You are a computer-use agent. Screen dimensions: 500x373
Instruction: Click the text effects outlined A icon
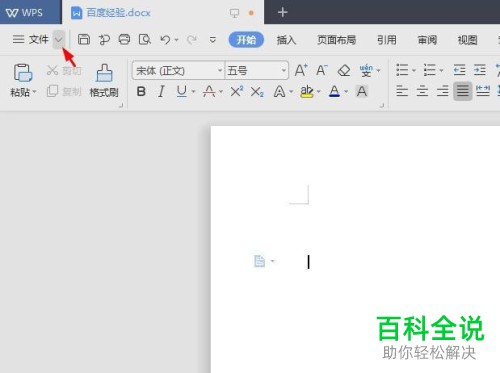[279, 91]
